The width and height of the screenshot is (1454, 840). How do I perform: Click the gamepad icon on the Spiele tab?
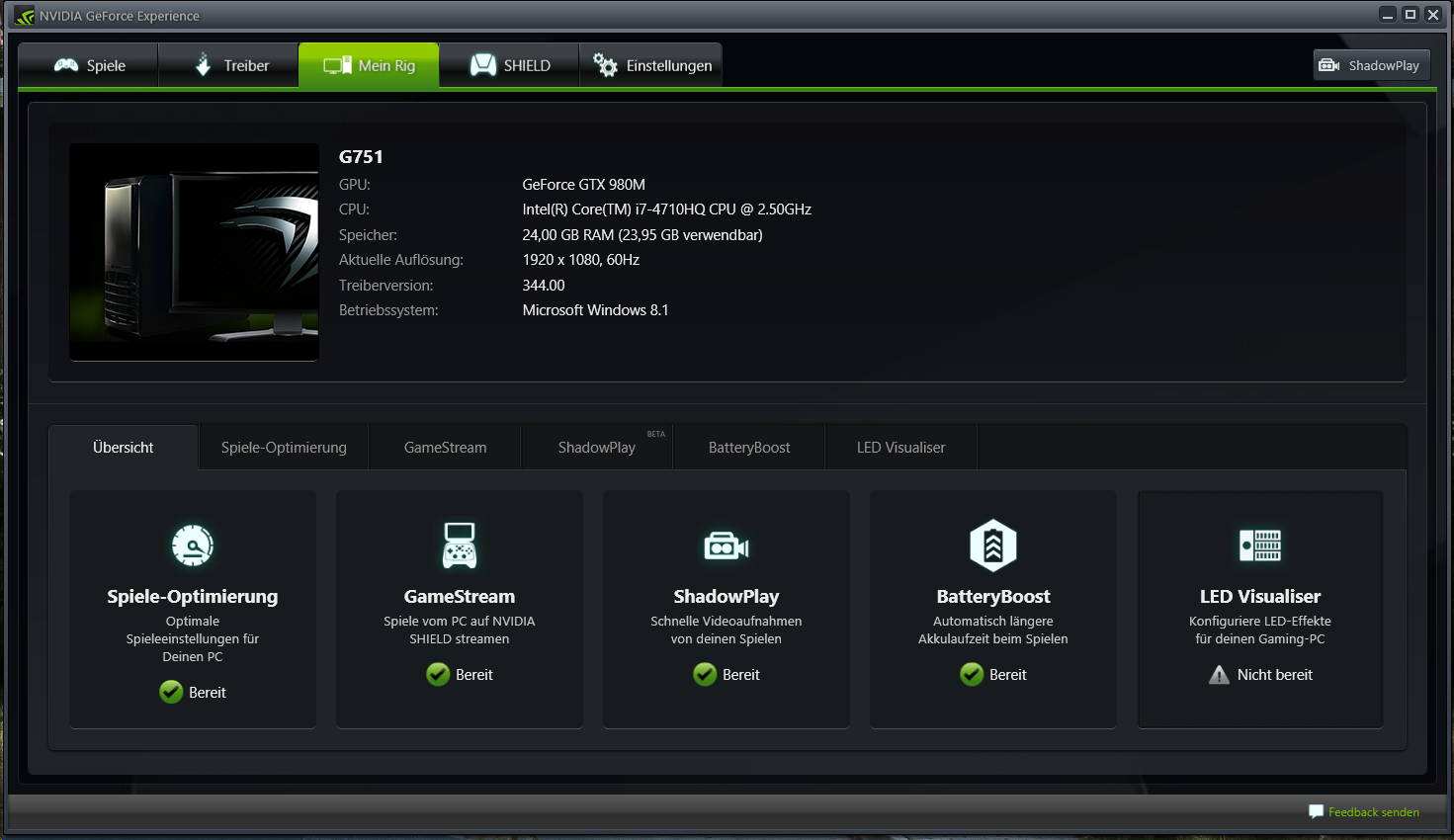66,65
